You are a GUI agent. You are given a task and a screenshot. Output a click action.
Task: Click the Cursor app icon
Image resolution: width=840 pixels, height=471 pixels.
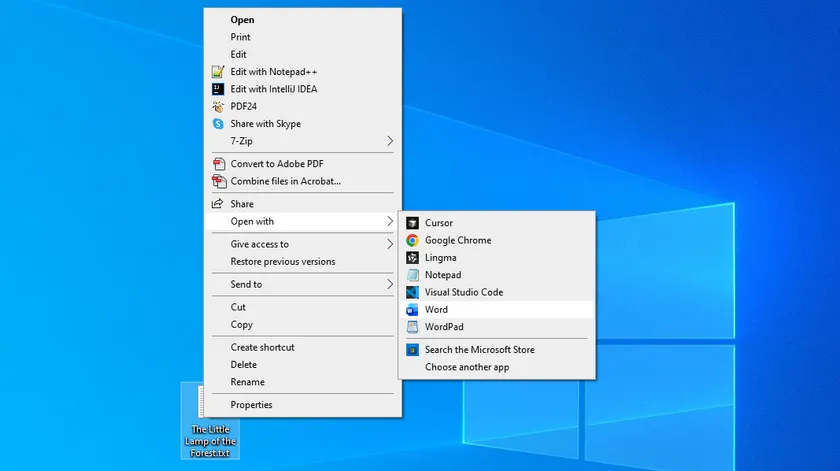coord(412,223)
